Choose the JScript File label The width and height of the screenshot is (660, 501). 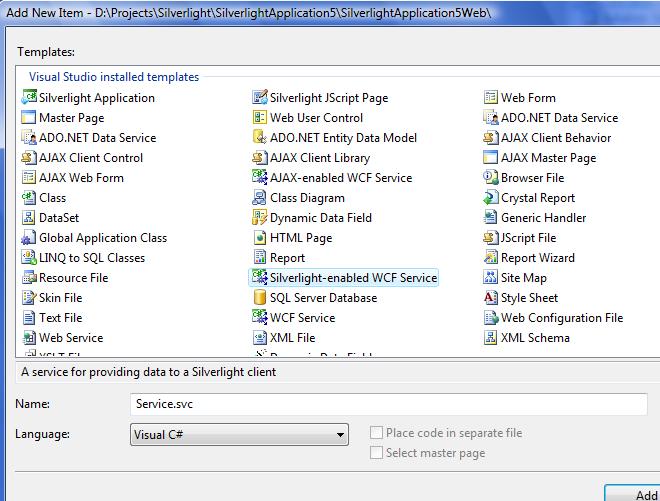click(x=529, y=238)
